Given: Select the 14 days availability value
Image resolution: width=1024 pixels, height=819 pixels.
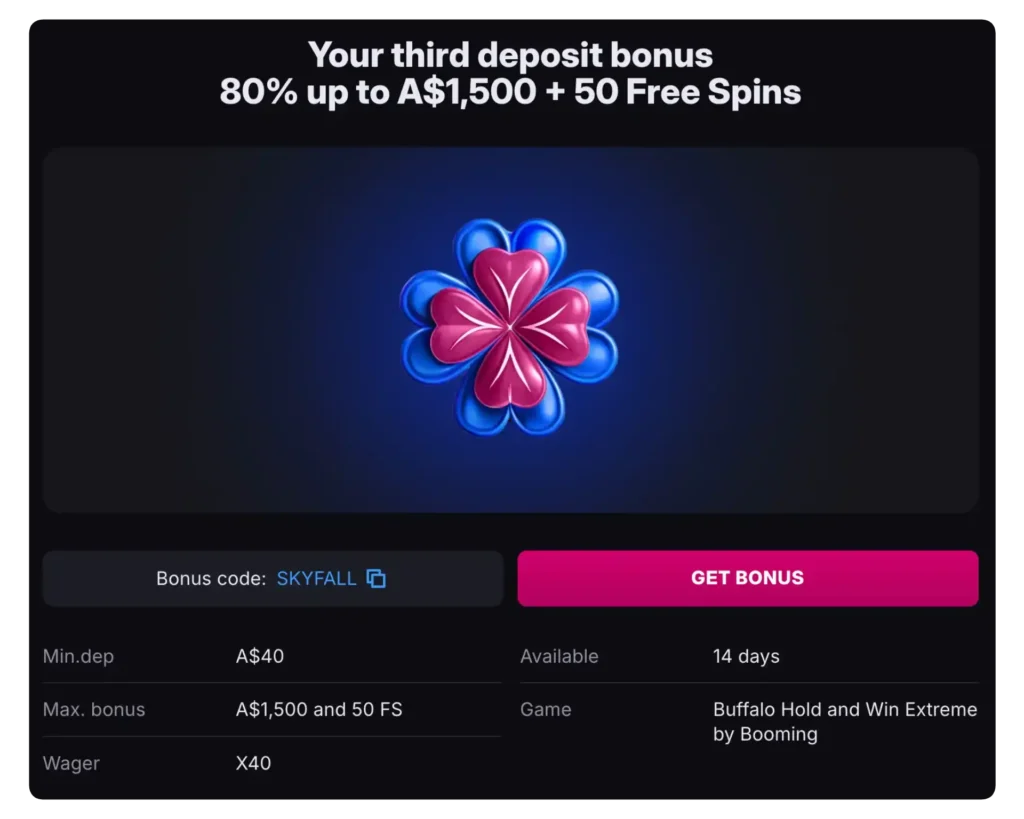Looking at the screenshot, I should (746, 656).
